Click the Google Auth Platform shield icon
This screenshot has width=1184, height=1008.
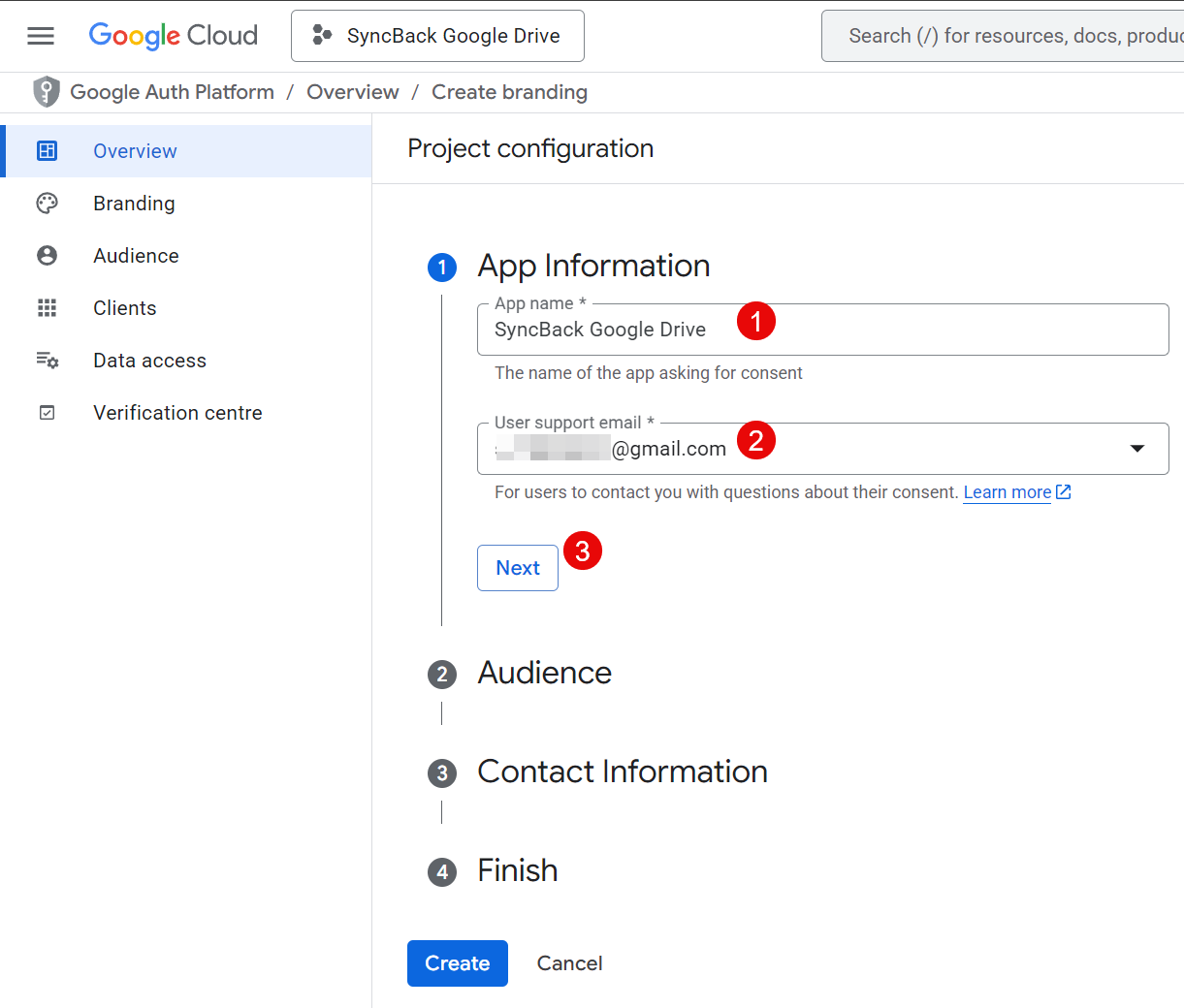(x=46, y=92)
